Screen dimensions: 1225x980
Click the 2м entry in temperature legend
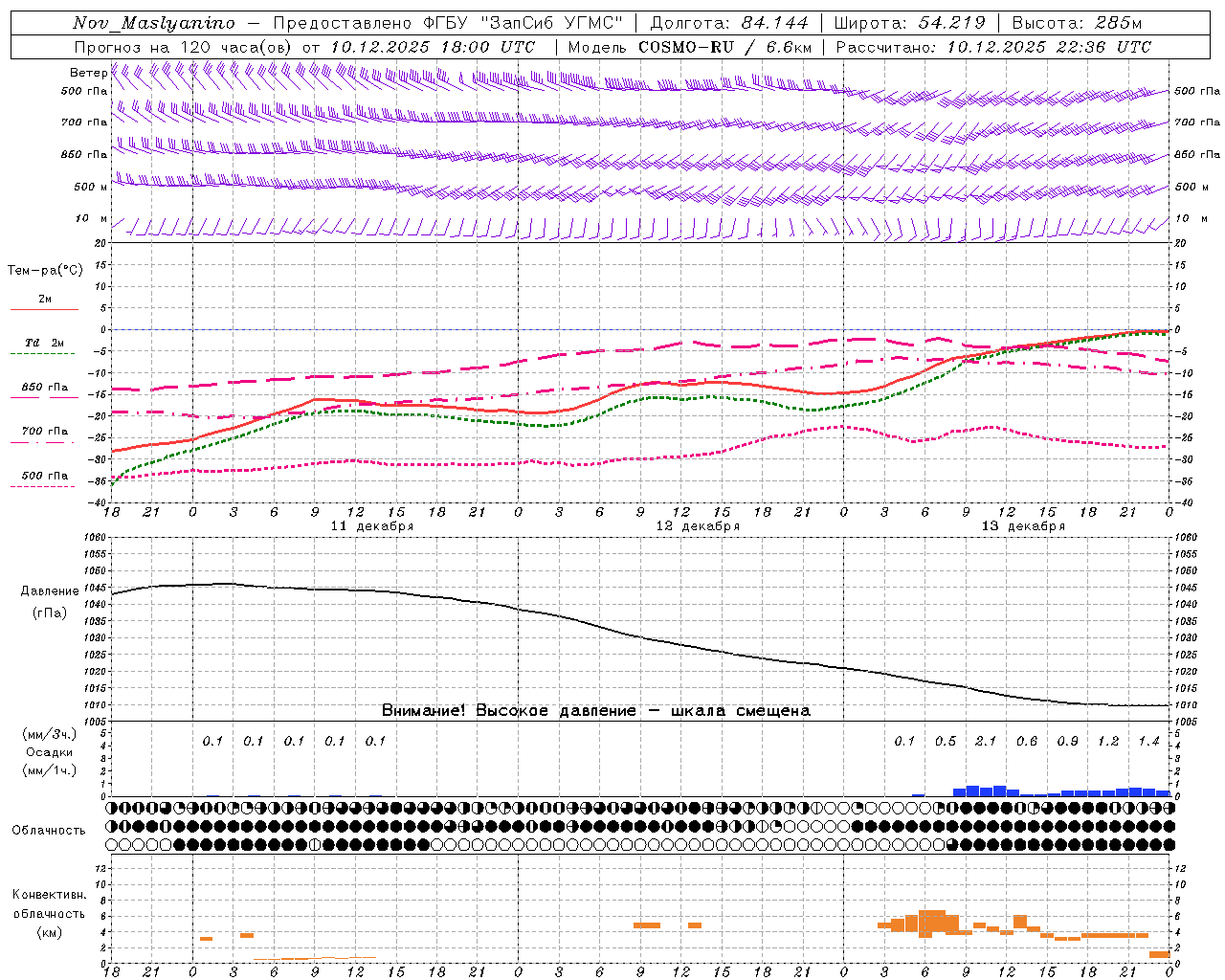(45, 300)
